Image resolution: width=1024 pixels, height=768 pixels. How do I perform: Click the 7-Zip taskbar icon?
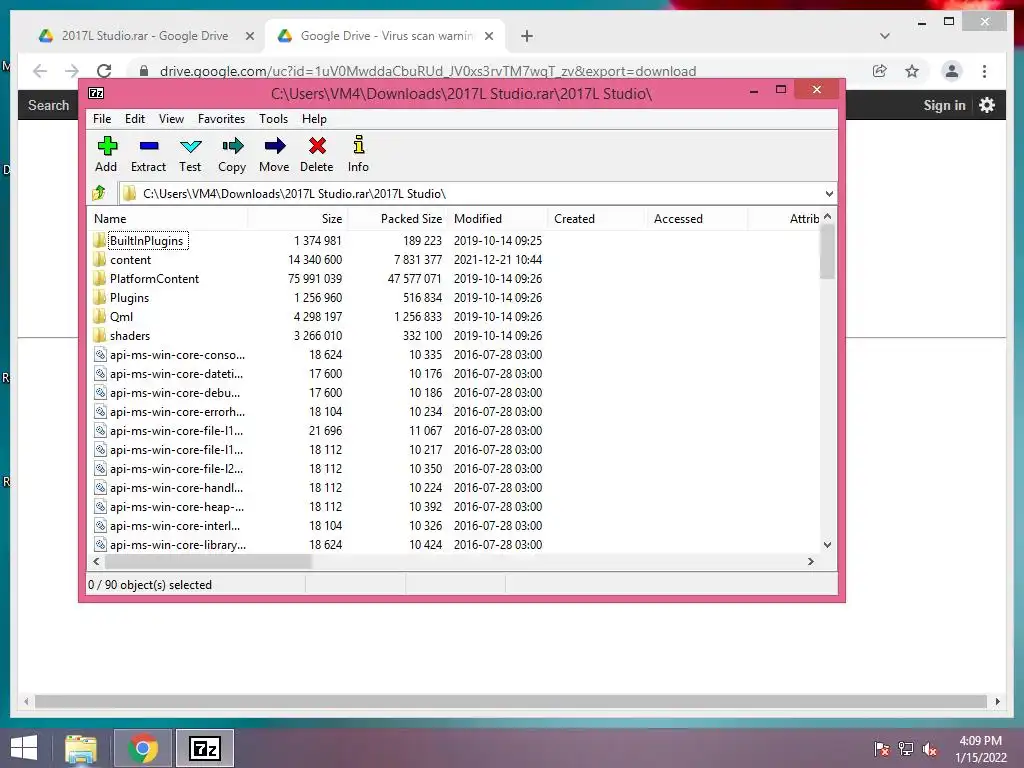[x=204, y=748]
